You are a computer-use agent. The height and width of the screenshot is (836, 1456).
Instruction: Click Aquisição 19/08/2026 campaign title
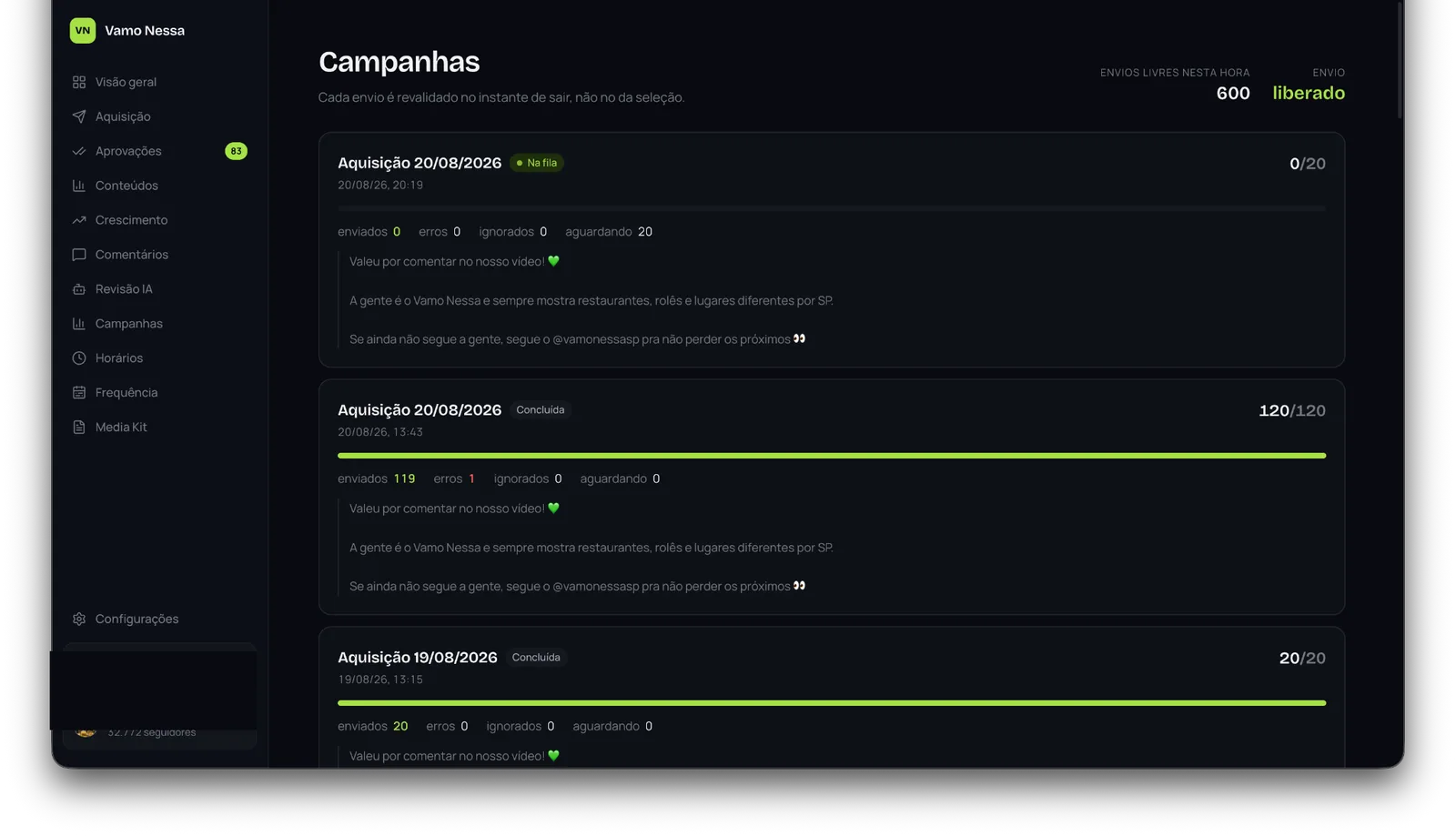(418, 658)
